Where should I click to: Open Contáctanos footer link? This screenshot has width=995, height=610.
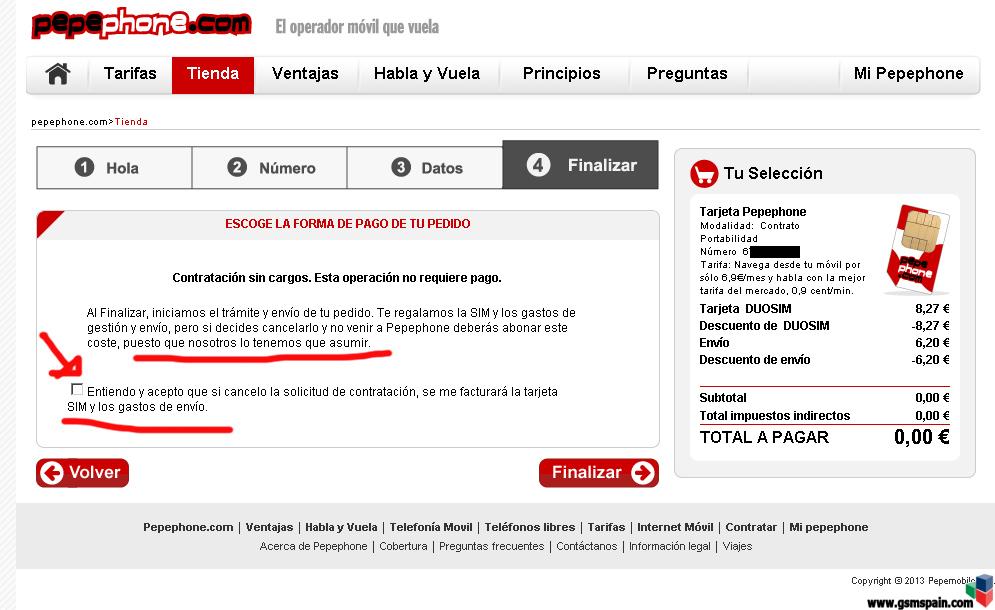pyautogui.click(x=586, y=546)
